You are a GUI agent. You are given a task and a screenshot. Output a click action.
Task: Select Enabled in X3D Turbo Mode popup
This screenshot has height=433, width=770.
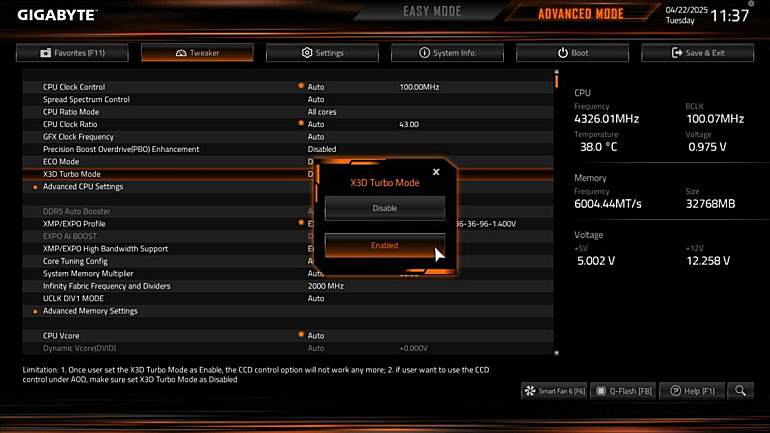(x=385, y=245)
